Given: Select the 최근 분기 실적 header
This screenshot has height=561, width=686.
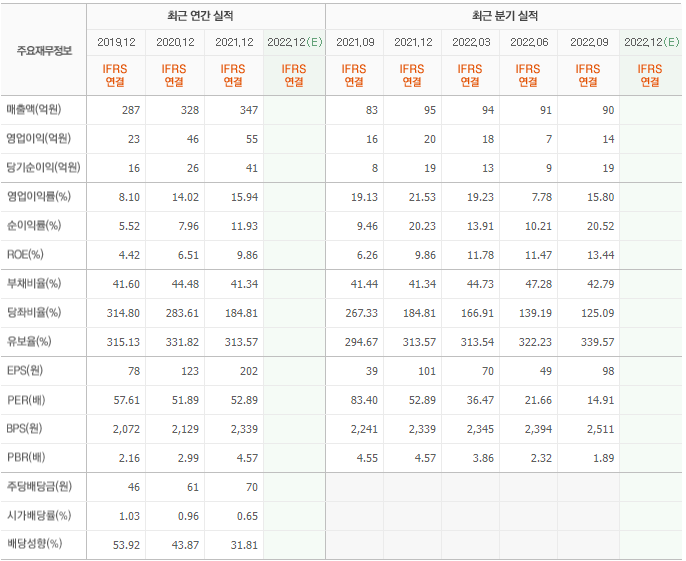Looking at the screenshot, I should click(x=504, y=16).
